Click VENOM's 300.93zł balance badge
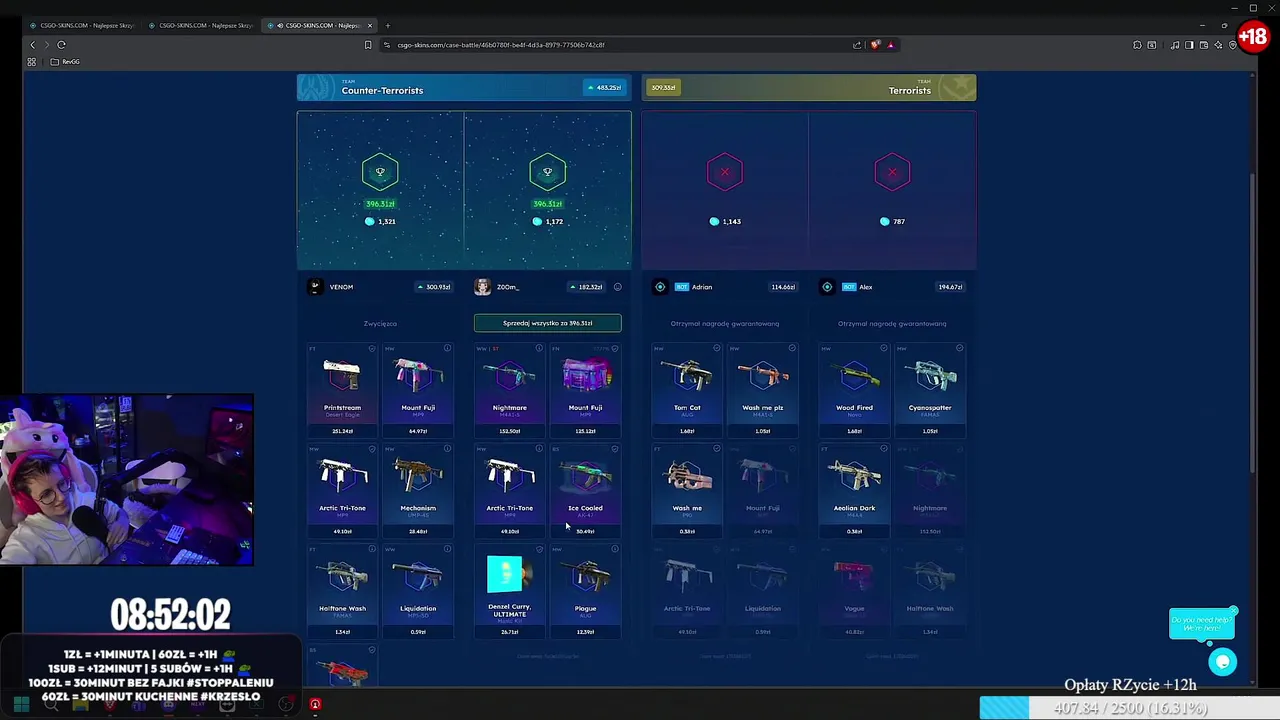The width and height of the screenshot is (1280, 720). [434, 287]
